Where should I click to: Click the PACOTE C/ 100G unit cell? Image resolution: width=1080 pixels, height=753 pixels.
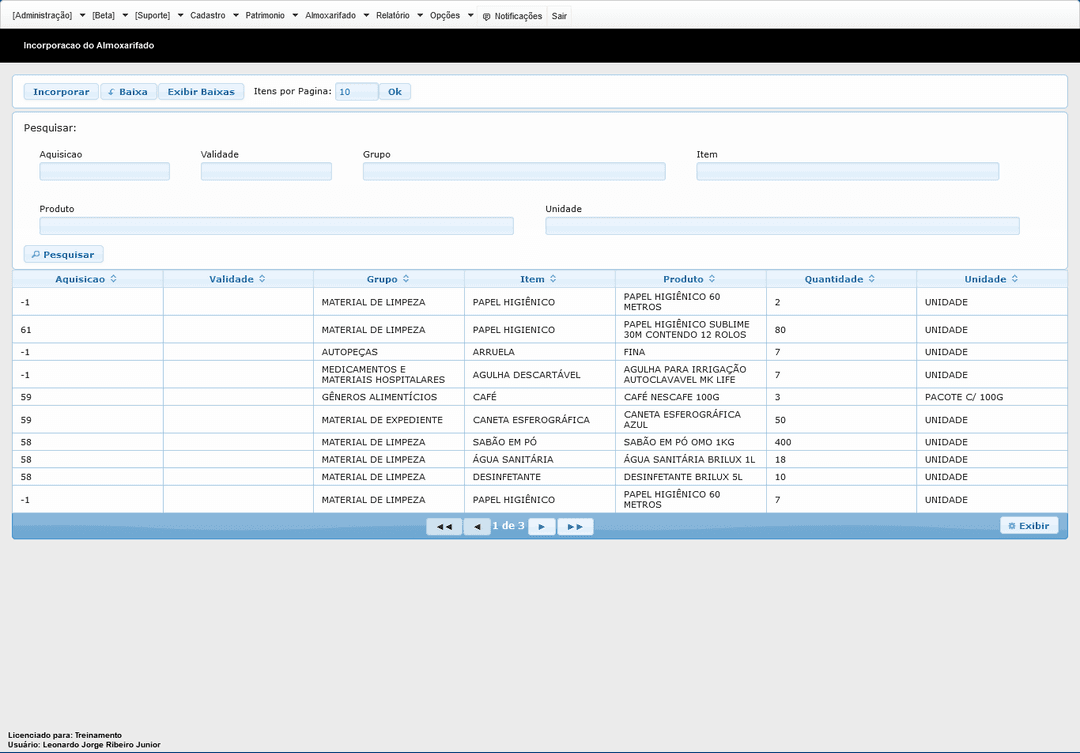[x=992, y=397]
